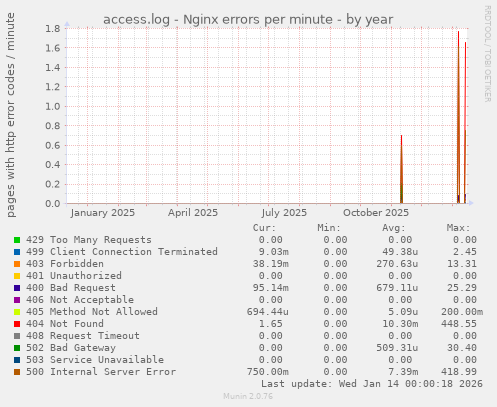
Task: Click the 500 Internal Server Error current 750.00m
Action: (x=267, y=372)
